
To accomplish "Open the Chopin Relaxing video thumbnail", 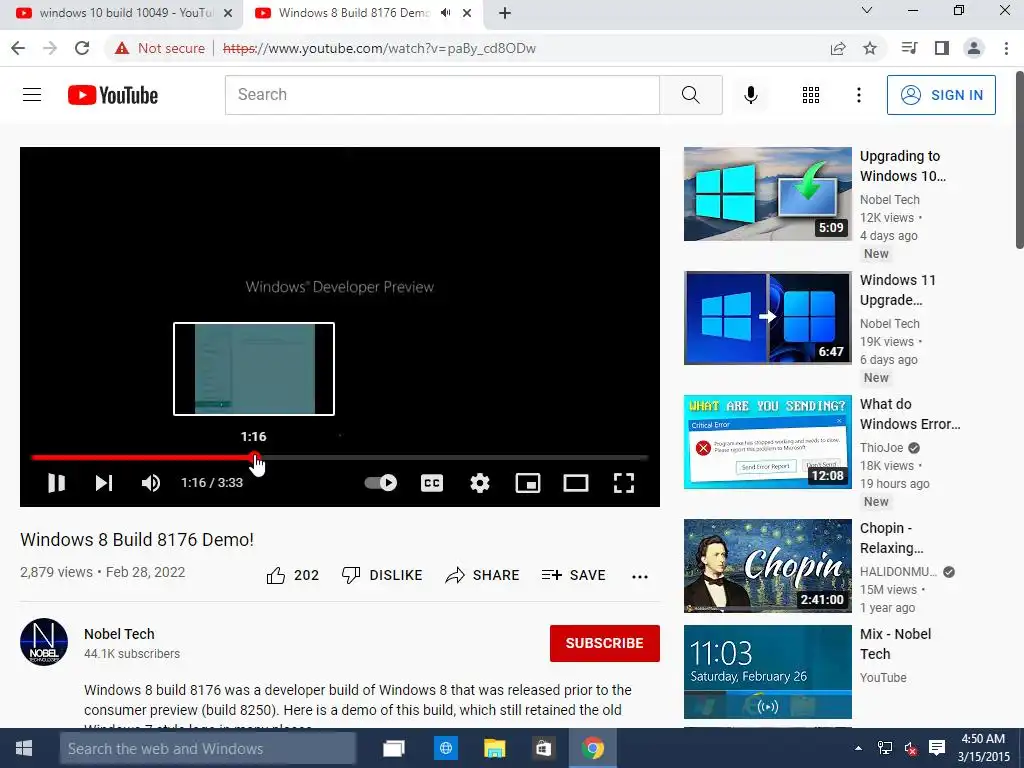I will click(x=768, y=566).
